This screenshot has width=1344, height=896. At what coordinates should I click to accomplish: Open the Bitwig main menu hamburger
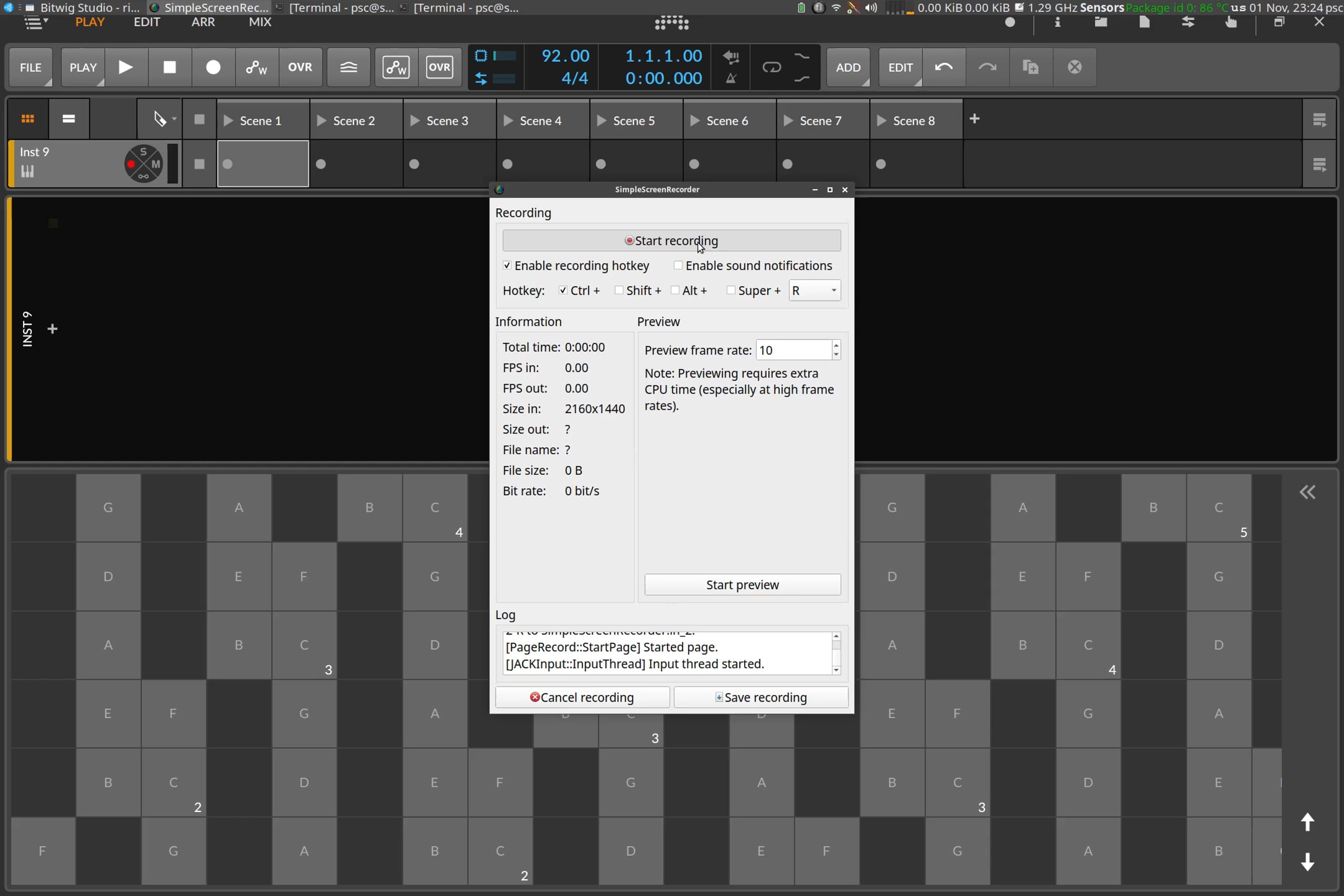[35, 23]
